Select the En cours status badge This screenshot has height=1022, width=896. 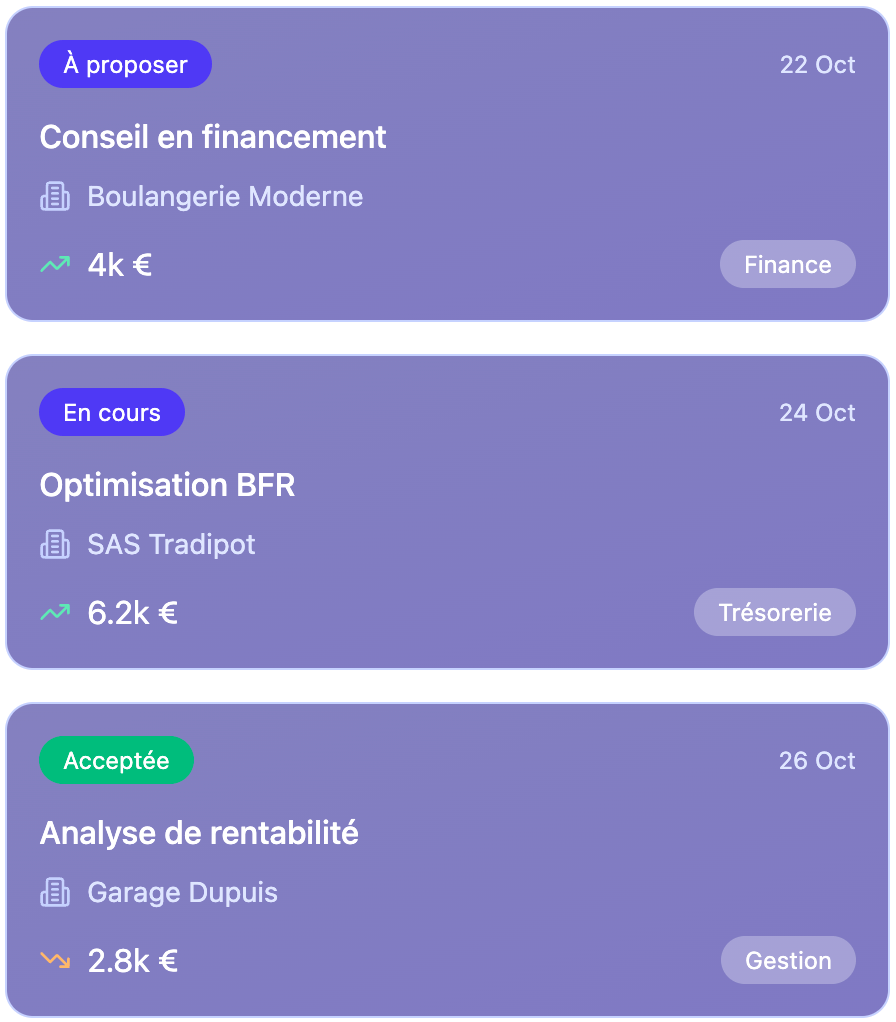(112, 413)
